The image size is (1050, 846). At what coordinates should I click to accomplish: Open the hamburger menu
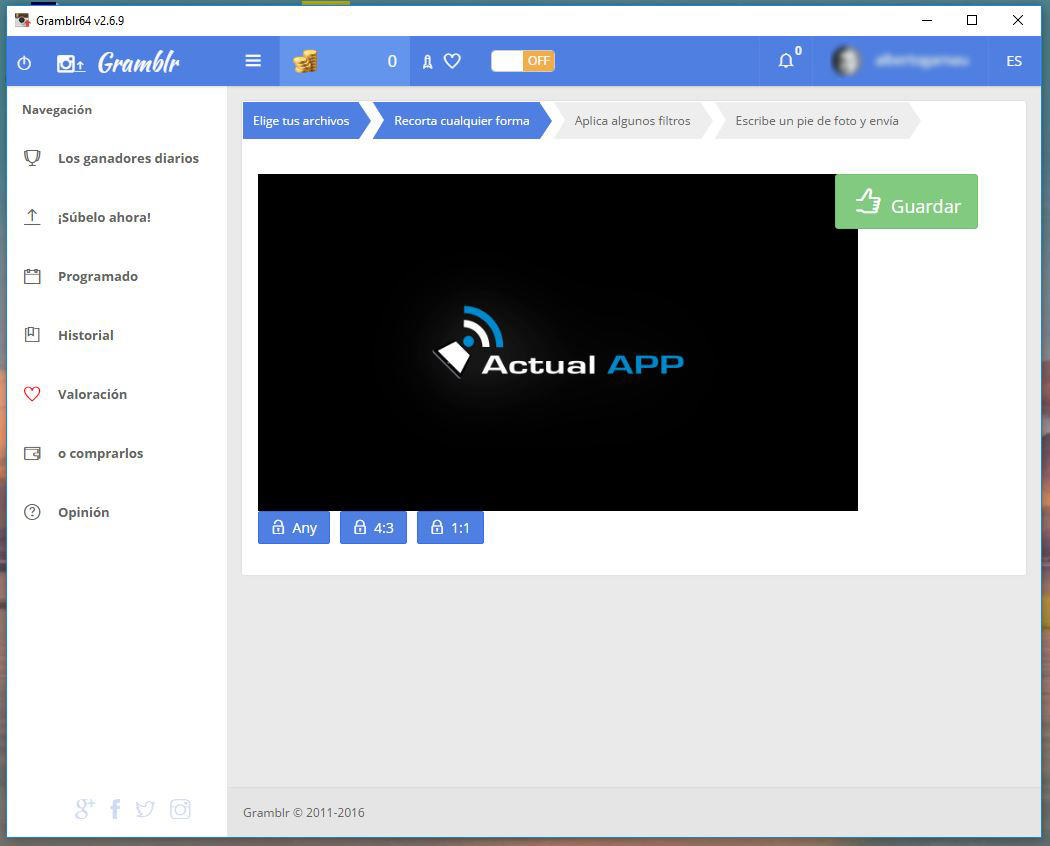[x=253, y=61]
